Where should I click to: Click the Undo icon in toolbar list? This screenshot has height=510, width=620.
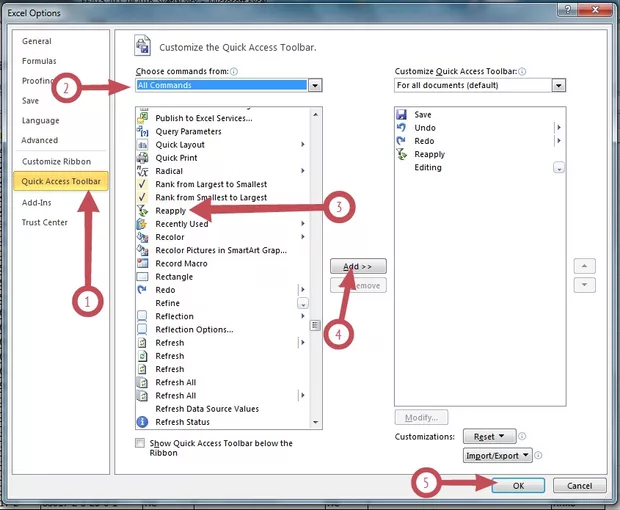tap(402, 128)
